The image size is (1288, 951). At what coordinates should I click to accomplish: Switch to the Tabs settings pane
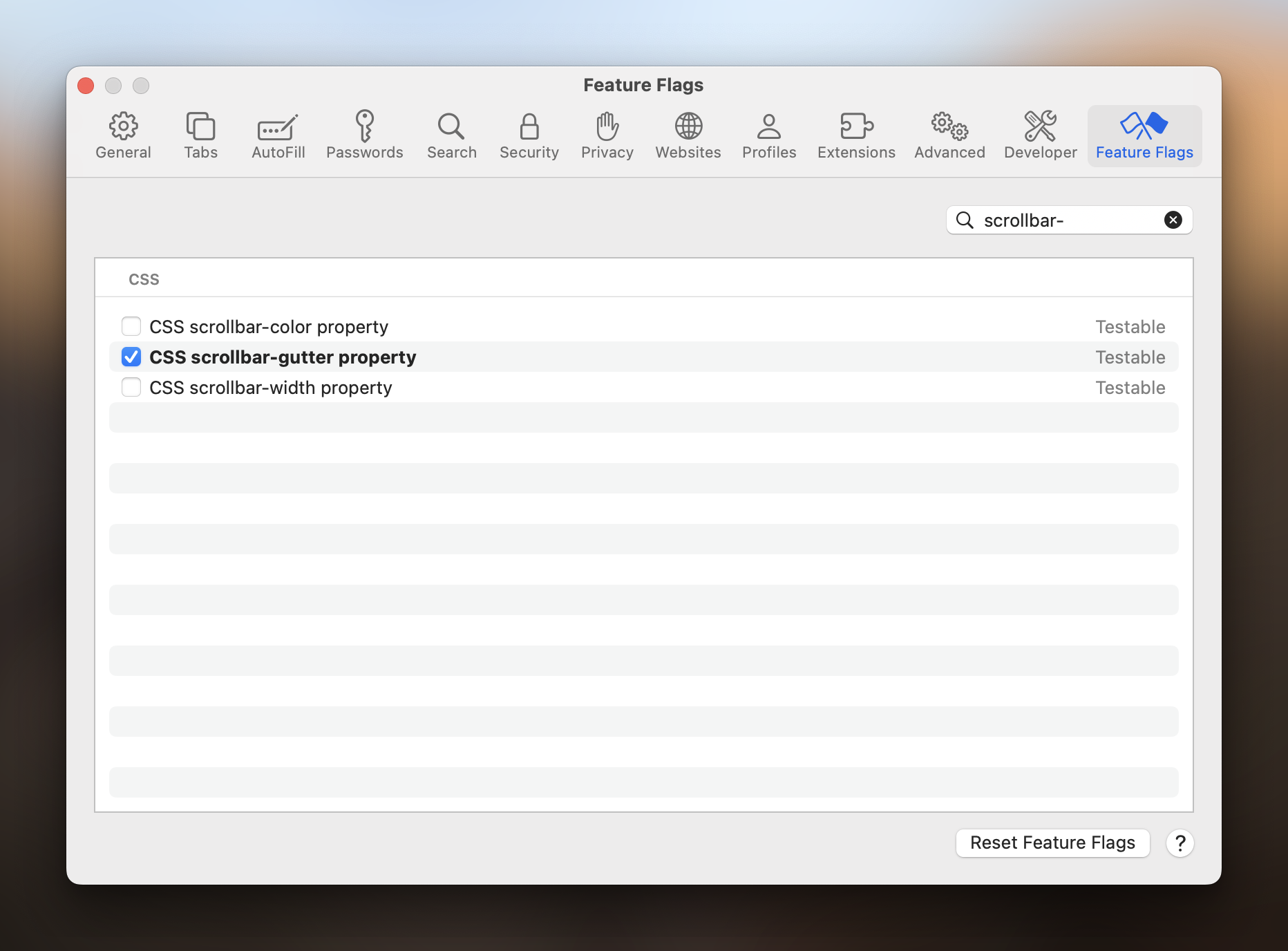200,136
